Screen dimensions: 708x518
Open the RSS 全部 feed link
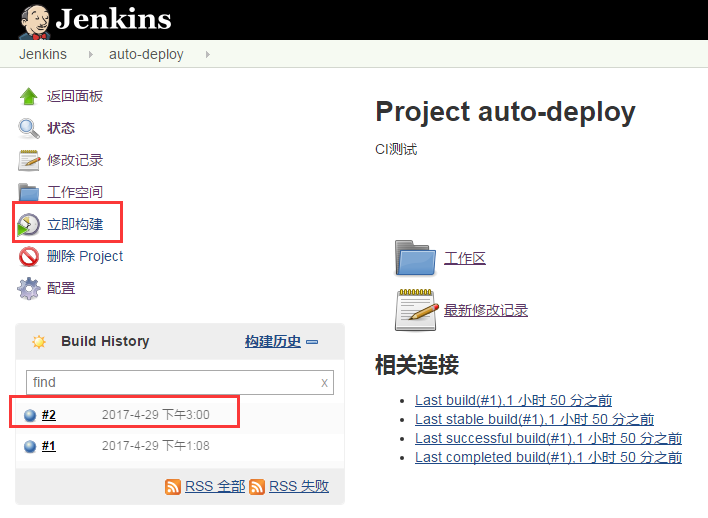(x=215, y=486)
